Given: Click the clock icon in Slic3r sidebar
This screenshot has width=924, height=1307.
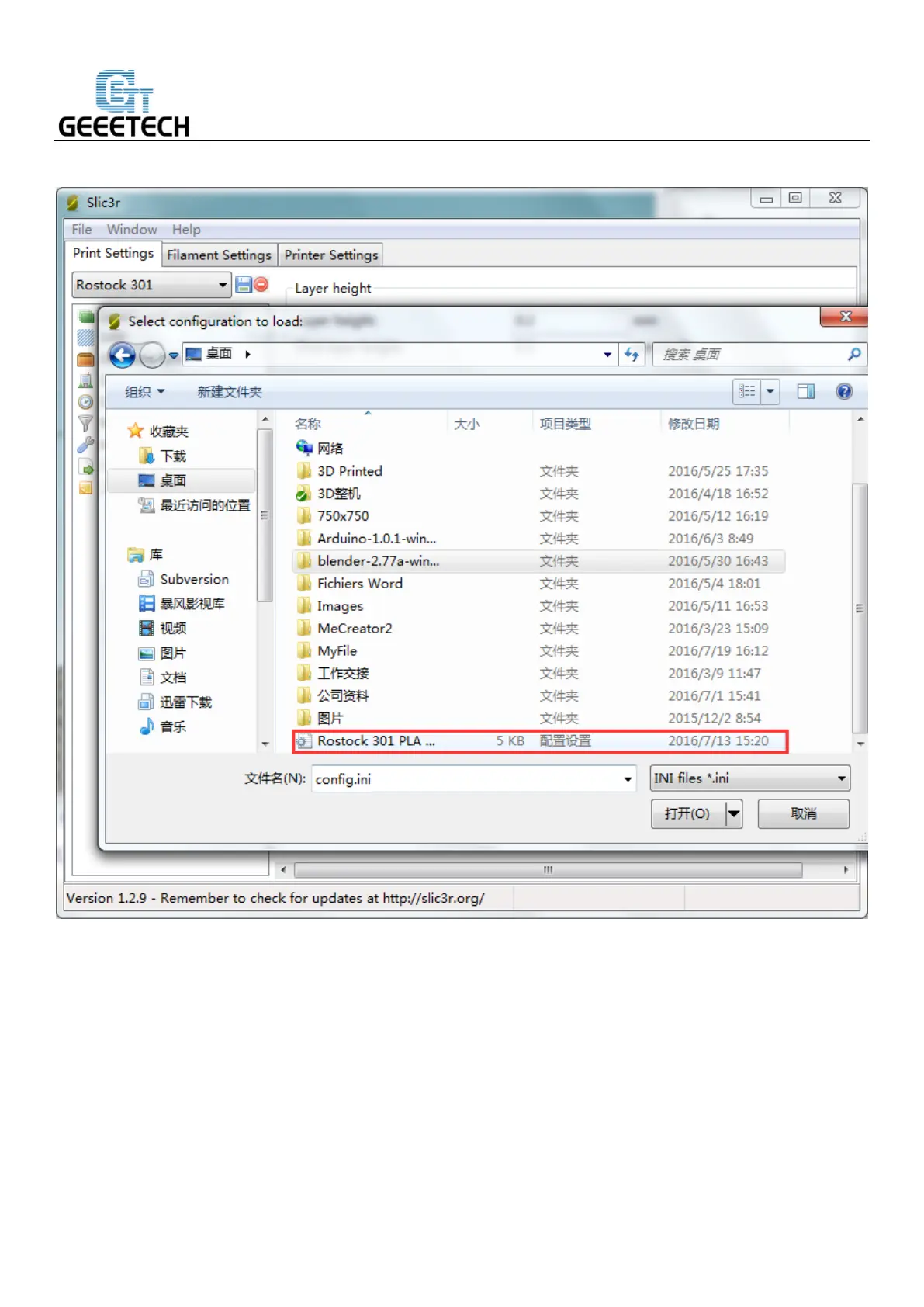Looking at the screenshot, I should [x=85, y=402].
